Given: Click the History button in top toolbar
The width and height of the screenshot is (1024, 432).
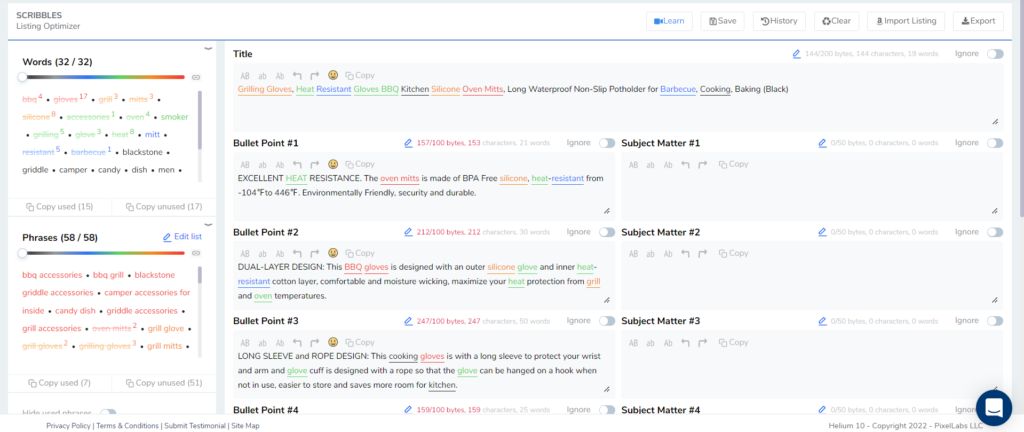Looking at the screenshot, I should point(779,21).
